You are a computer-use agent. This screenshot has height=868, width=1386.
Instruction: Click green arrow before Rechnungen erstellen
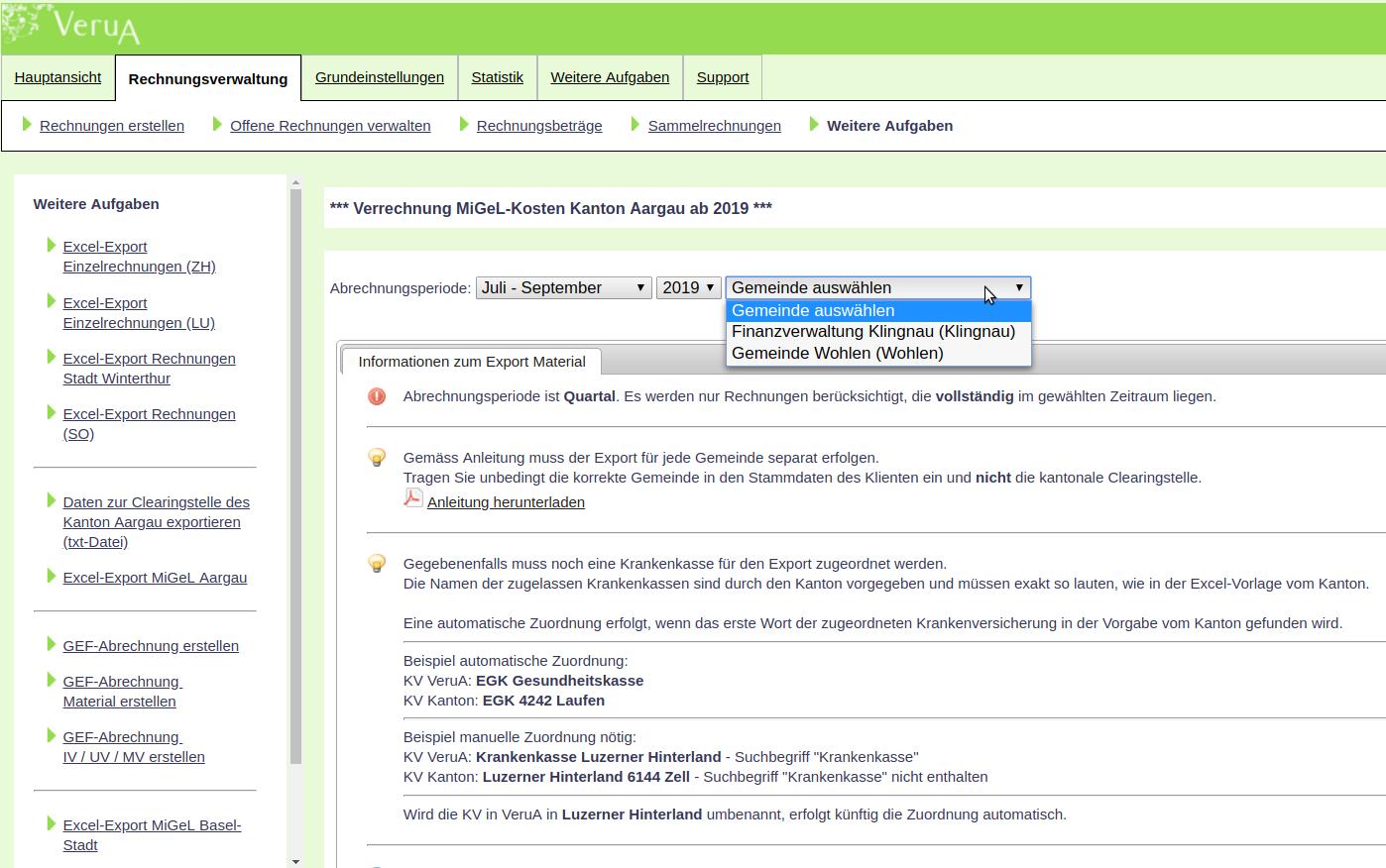click(28, 125)
